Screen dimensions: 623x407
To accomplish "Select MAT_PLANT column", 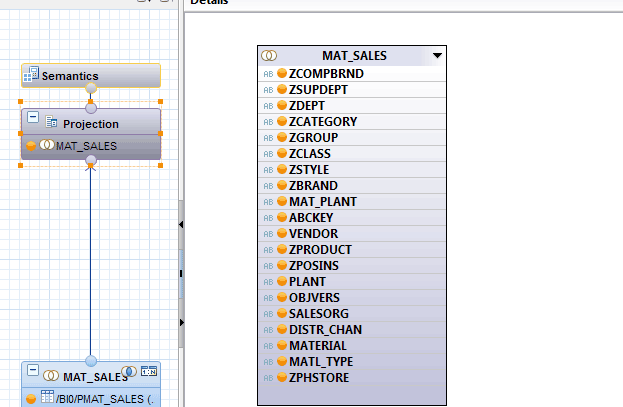I will tap(352, 202).
